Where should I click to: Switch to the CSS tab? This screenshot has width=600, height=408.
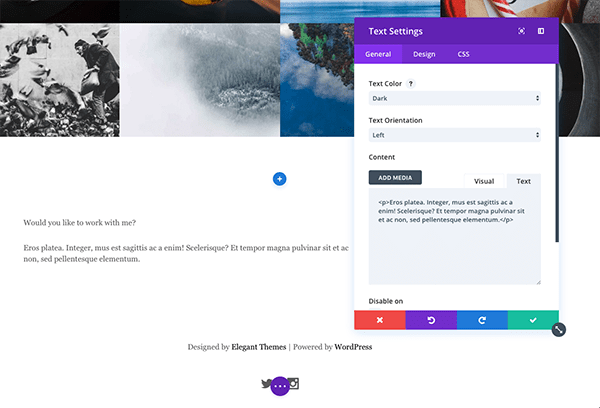click(463, 54)
